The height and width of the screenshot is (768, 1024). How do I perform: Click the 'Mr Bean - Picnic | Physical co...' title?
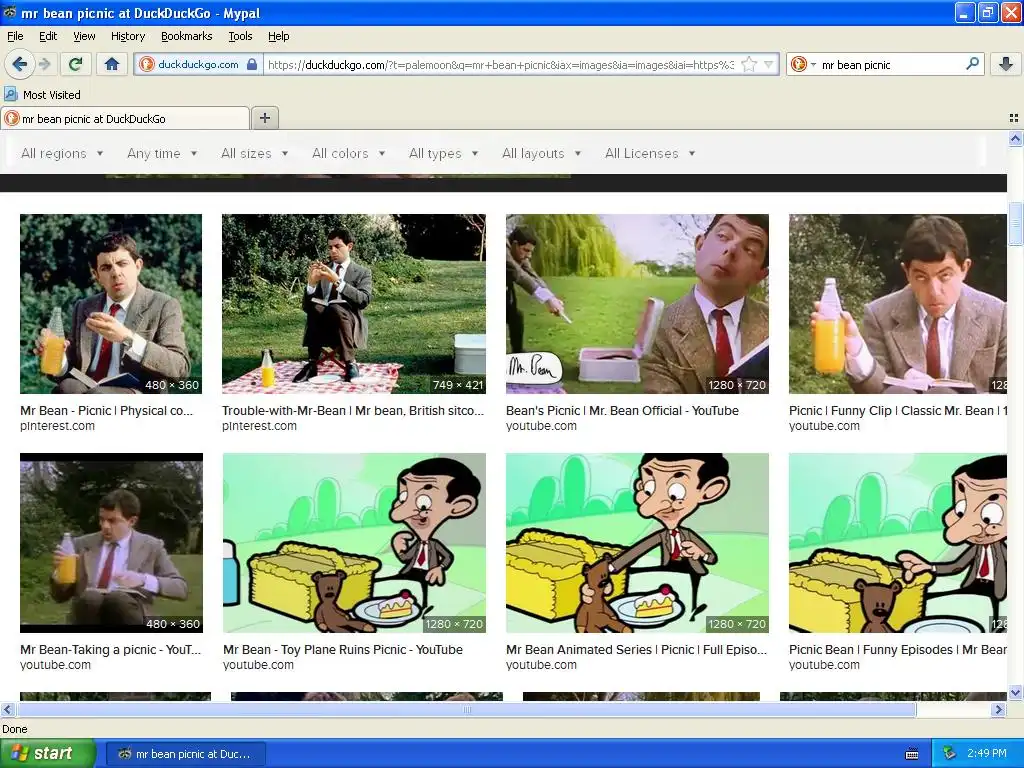click(x=106, y=411)
